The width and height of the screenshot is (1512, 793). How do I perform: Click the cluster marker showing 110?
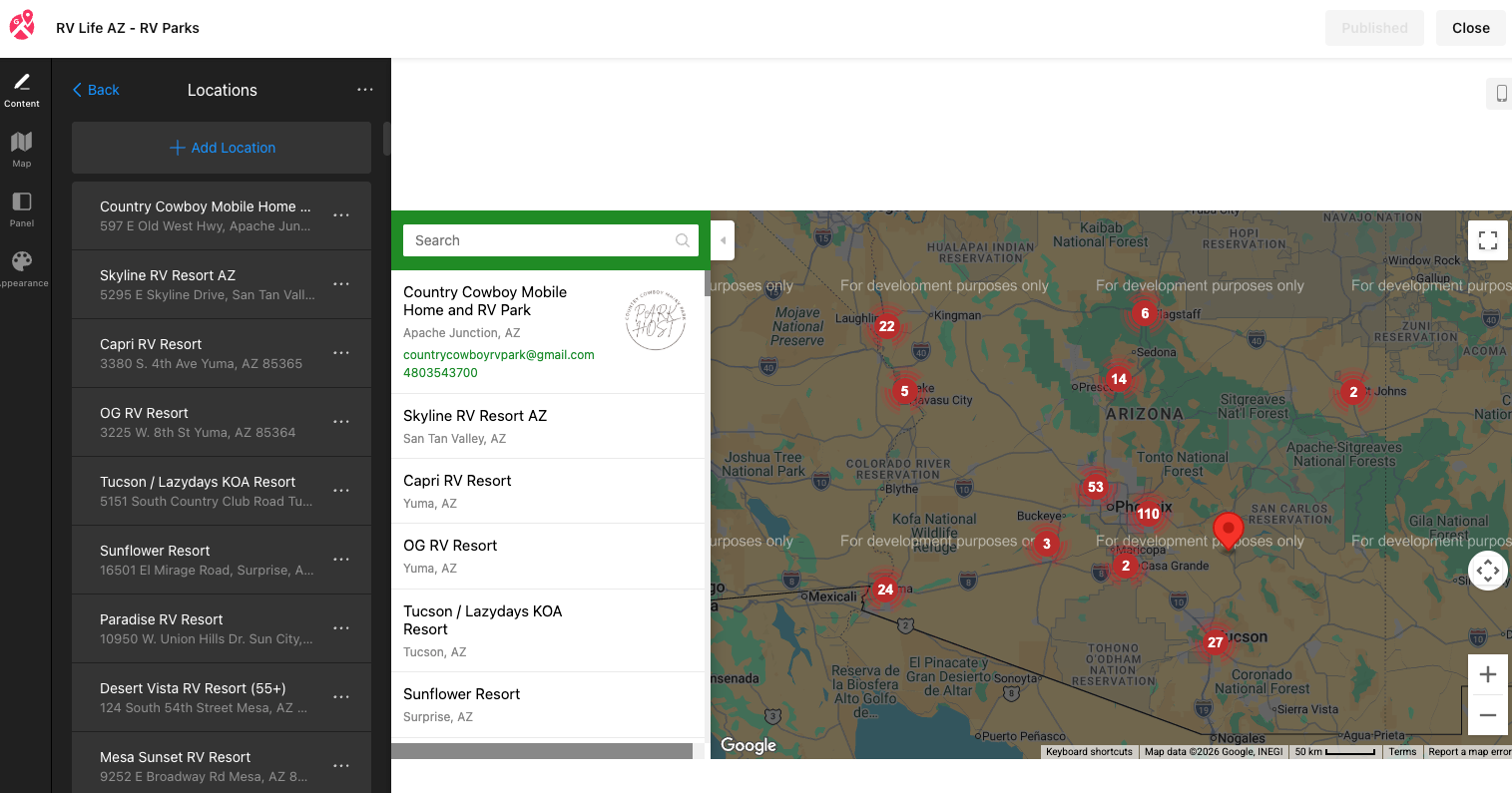click(1149, 514)
